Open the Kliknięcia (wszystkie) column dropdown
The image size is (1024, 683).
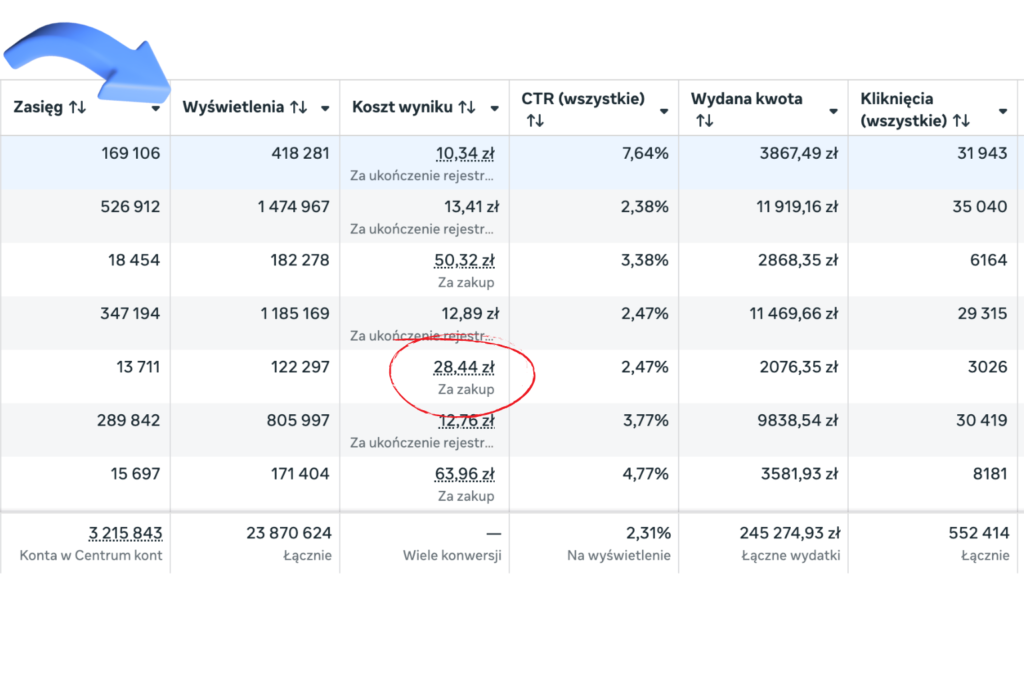click(x=1003, y=110)
